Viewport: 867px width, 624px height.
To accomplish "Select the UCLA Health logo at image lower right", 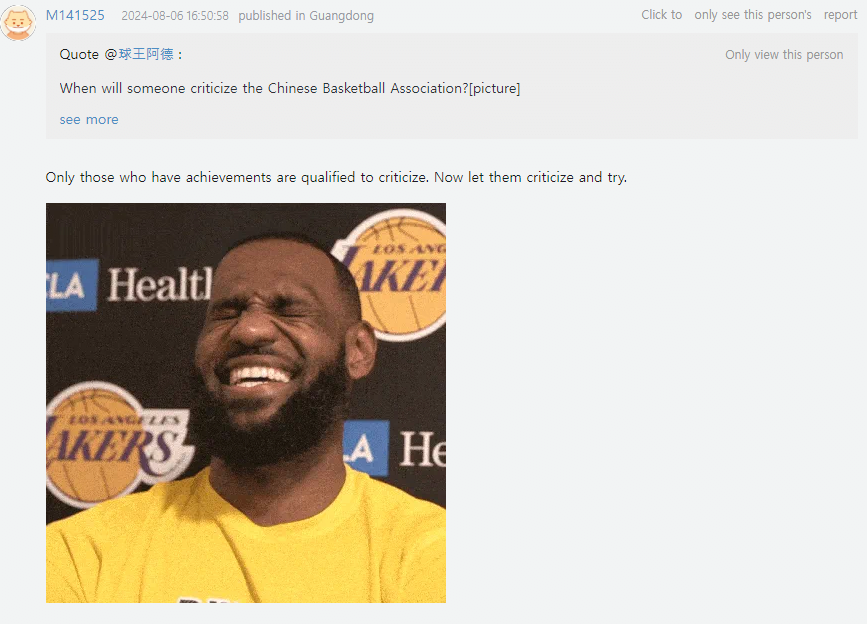I will [394, 449].
